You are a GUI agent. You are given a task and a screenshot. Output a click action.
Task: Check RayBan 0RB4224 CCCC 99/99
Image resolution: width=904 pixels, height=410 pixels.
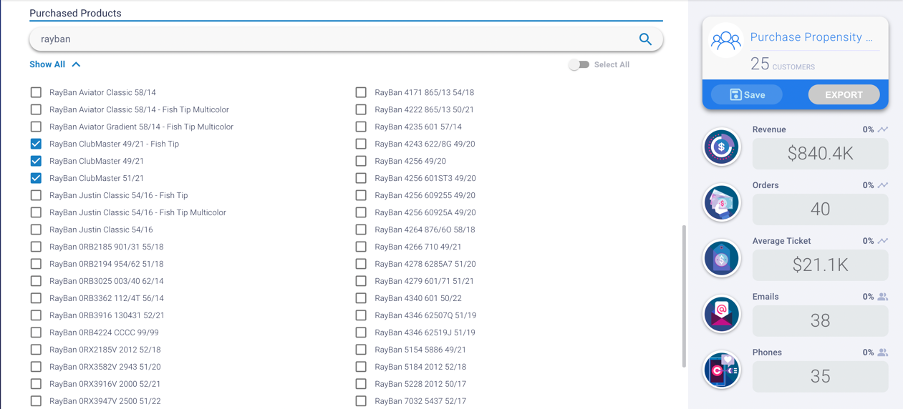[36, 333]
